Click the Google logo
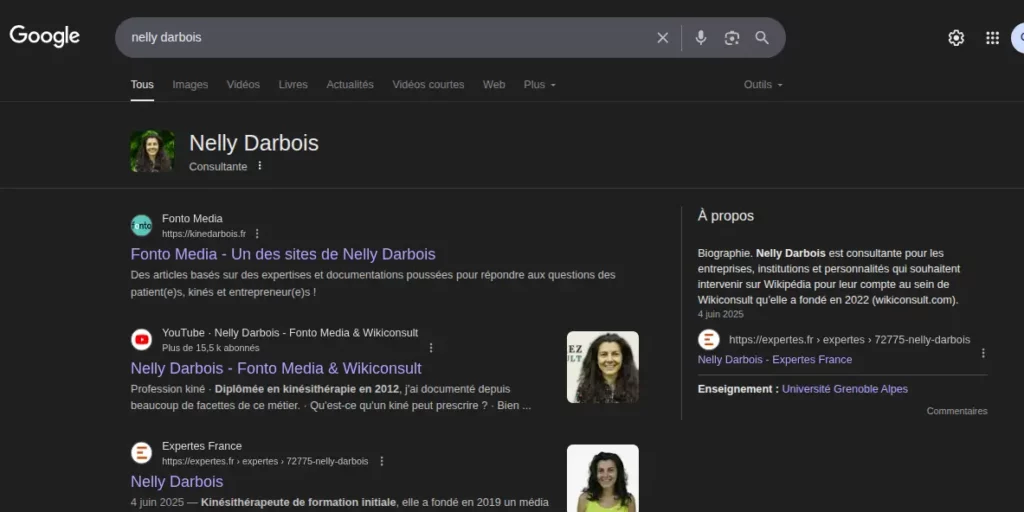This screenshot has width=1024, height=512. click(44, 37)
